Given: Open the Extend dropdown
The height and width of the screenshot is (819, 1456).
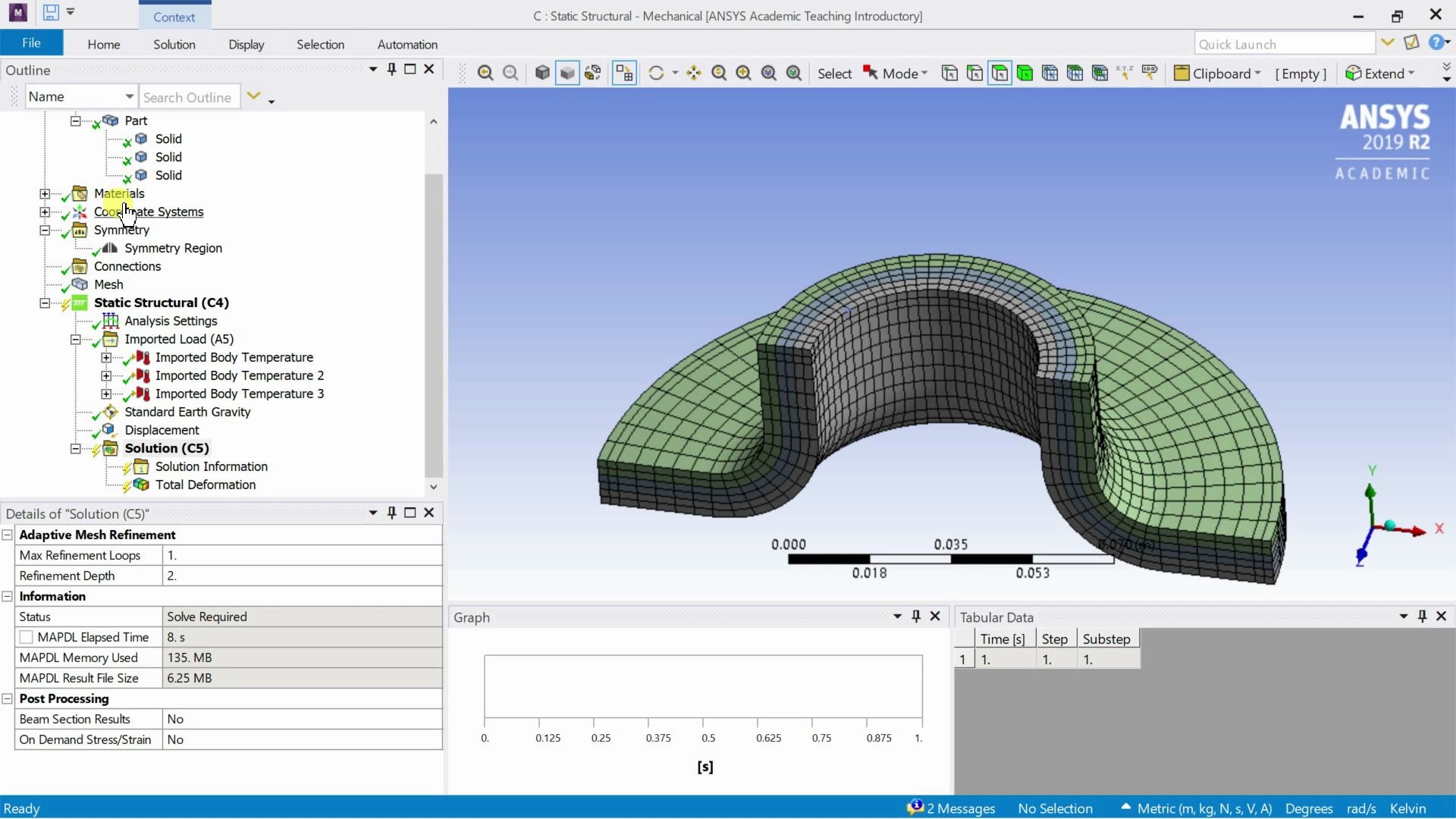Looking at the screenshot, I should tap(1380, 73).
